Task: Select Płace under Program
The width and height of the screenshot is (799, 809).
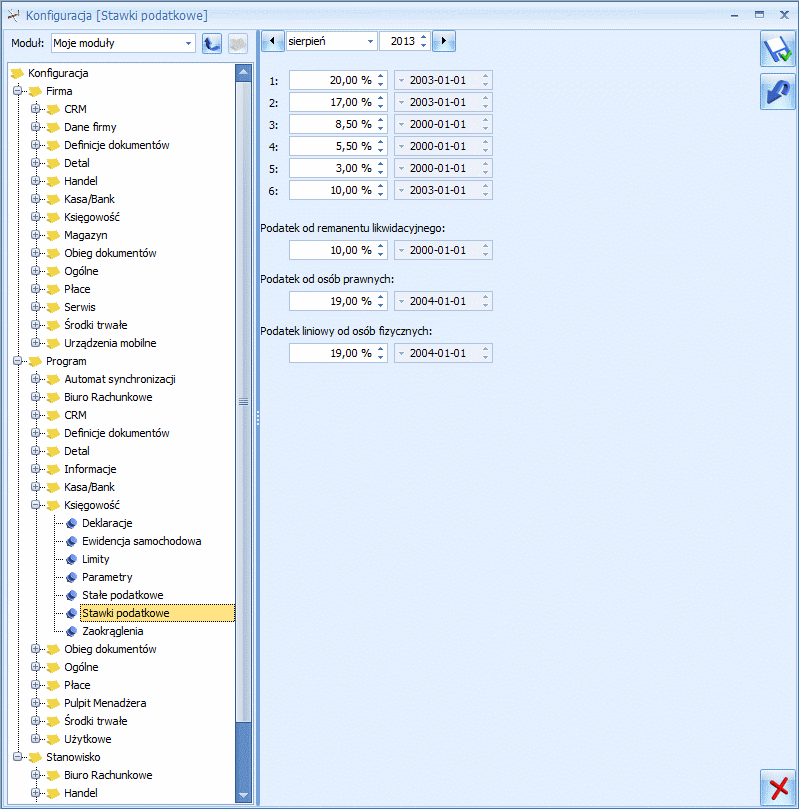Action: tap(77, 685)
